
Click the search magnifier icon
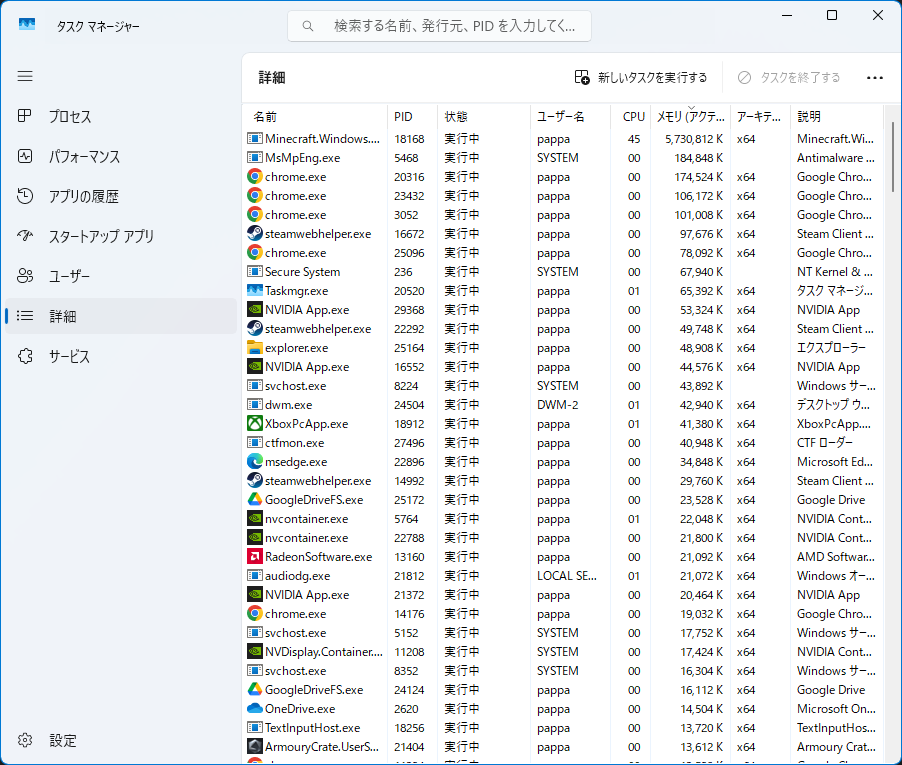[x=308, y=26]
